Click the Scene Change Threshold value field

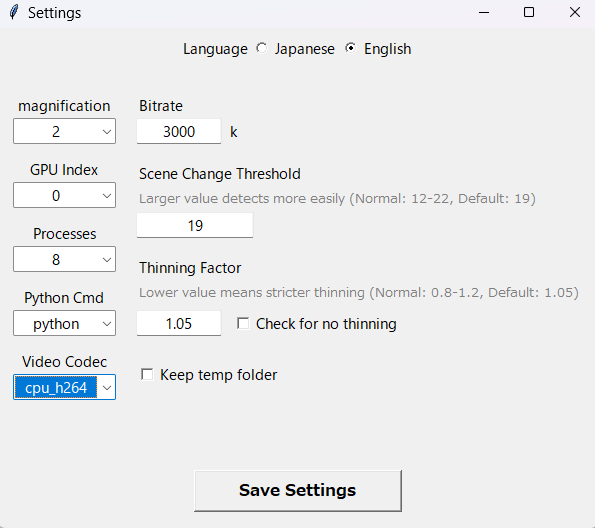click(195, 225)
